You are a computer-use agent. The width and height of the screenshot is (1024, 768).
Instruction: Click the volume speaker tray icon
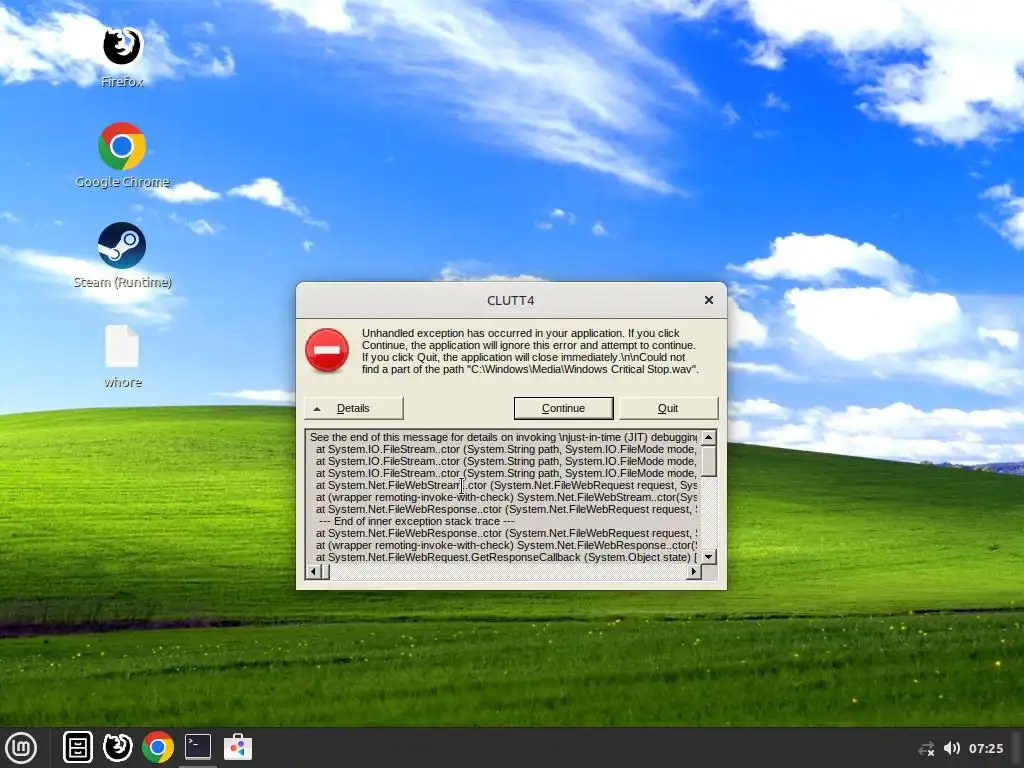[x=952, y=748]
